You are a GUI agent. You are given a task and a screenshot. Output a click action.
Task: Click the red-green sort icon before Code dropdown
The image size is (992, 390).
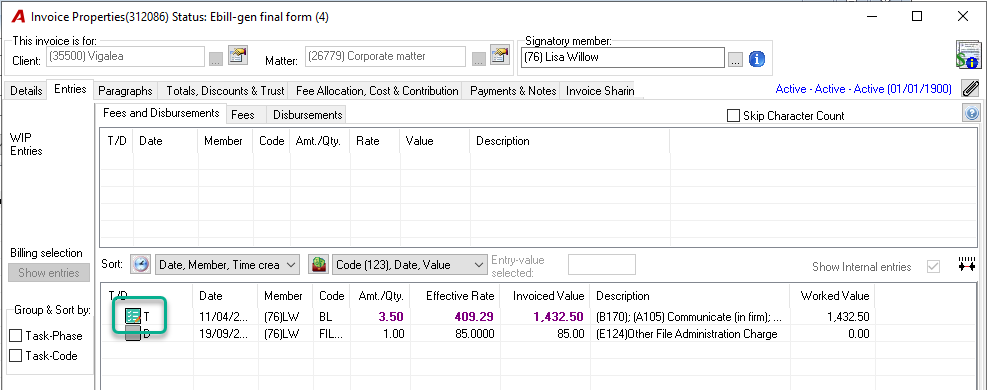click(x=318, y=264)
